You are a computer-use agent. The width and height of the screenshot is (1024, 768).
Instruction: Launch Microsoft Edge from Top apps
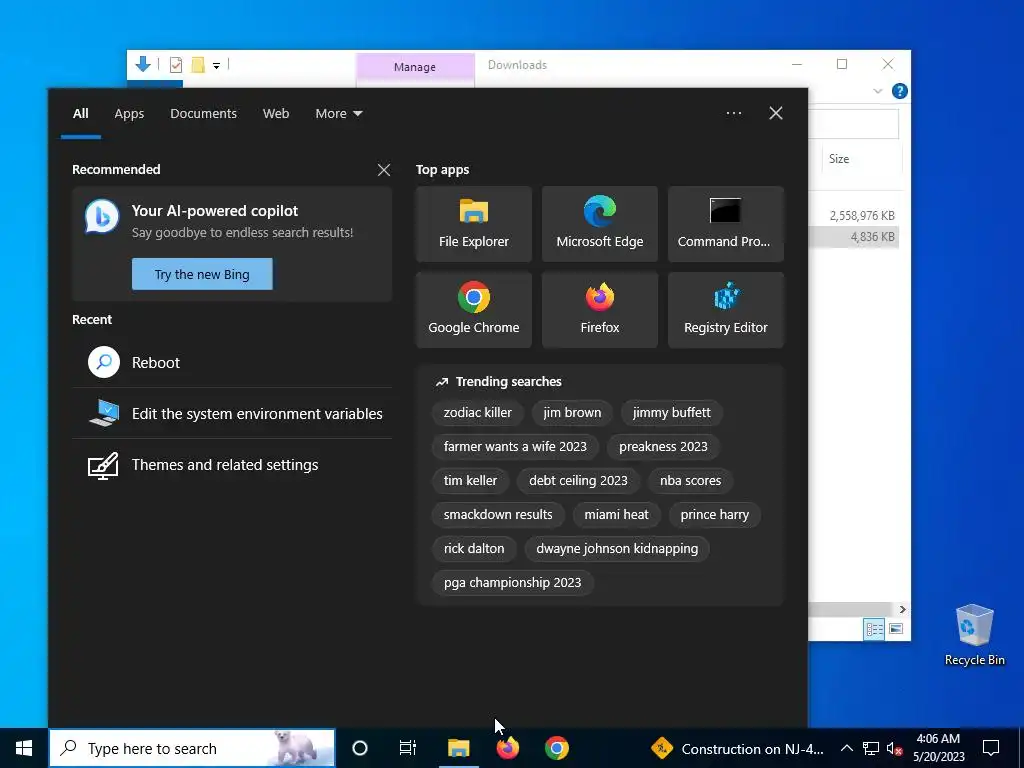pos(600,224)
